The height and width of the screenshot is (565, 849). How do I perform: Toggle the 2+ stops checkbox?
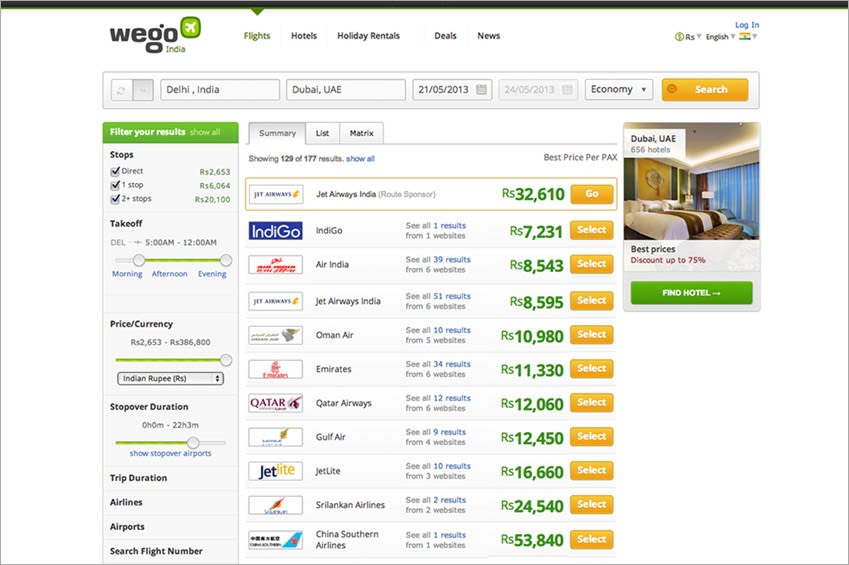[115, 199]
